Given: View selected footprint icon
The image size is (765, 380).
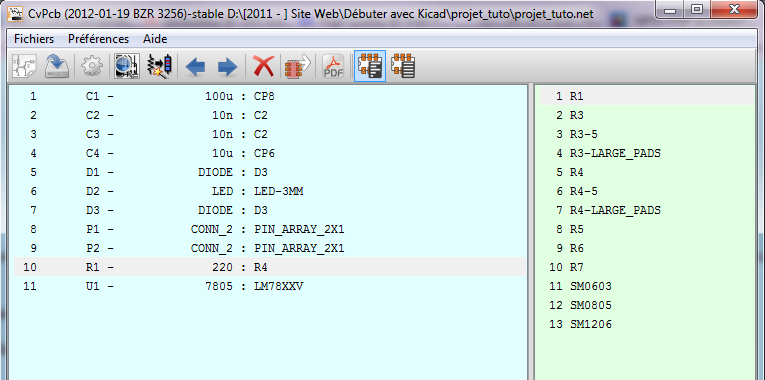Looking at the screenshot, I should tap(127, 66).
